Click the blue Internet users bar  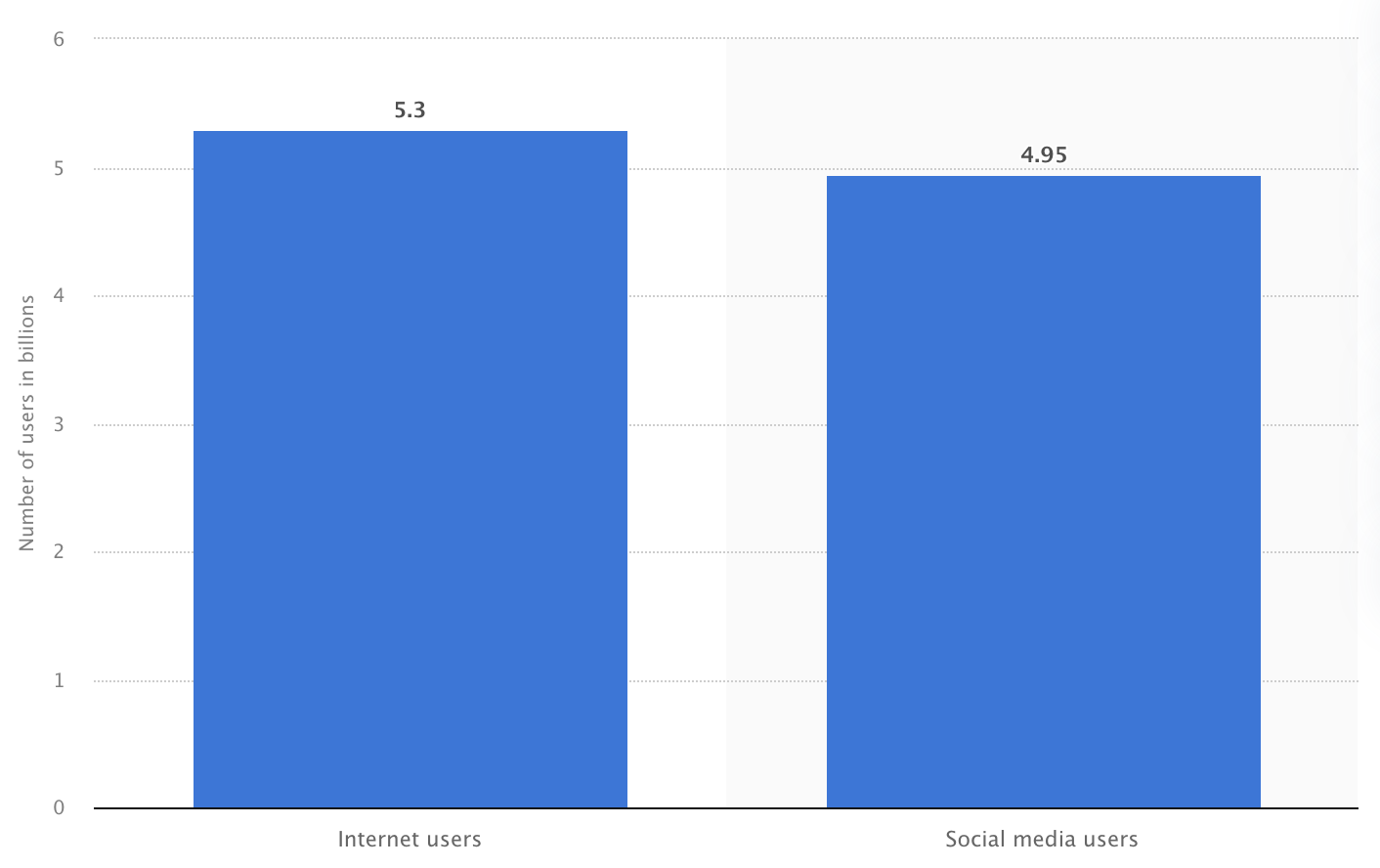[410, 469]
